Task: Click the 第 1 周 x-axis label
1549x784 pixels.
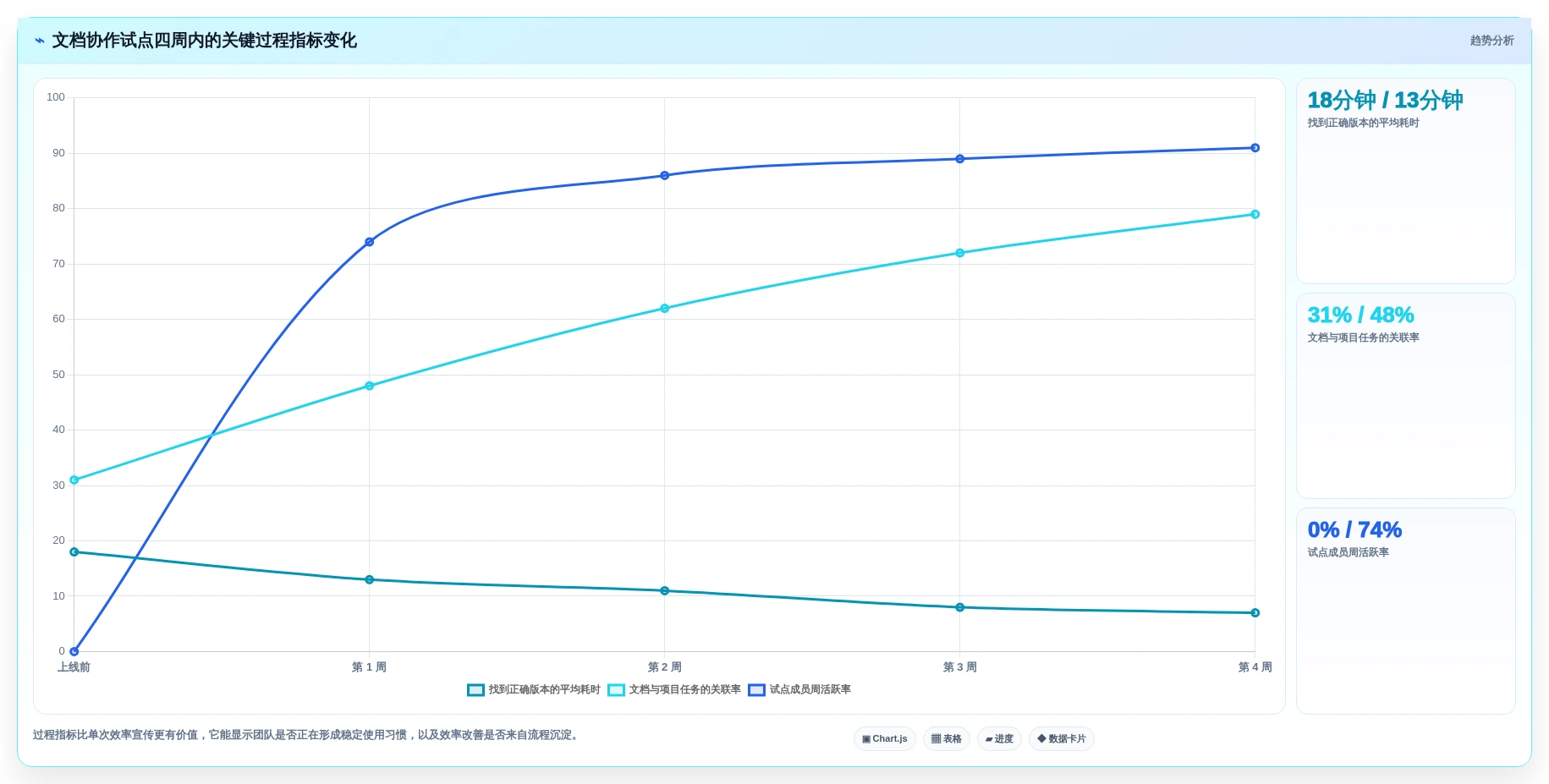Action: [369, 667]
